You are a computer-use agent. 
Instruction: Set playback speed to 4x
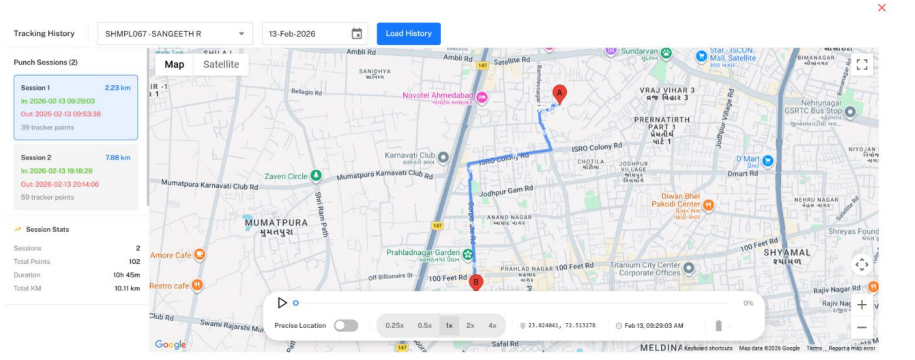tap(492, 326)
